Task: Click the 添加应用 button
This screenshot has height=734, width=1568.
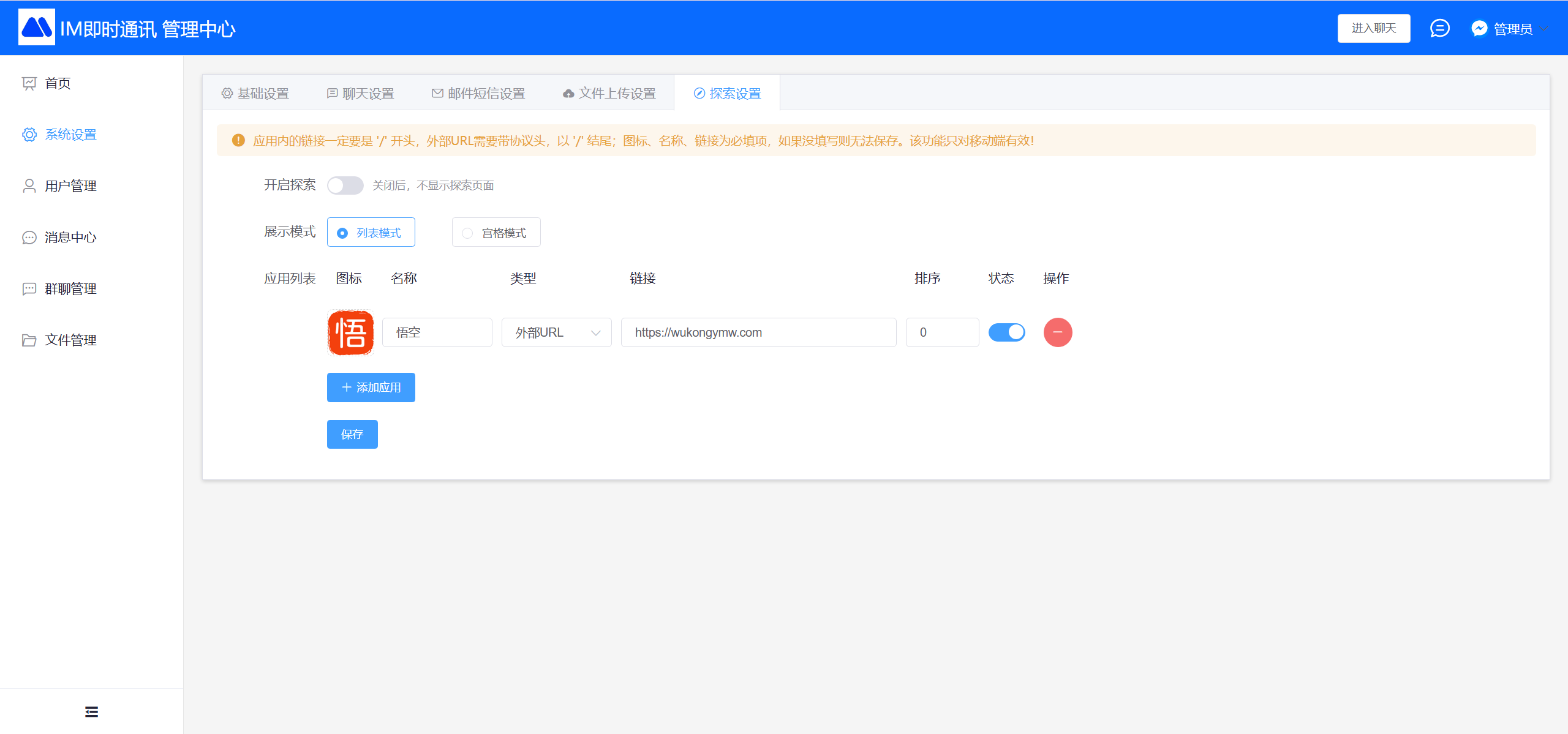Action: 371,388
